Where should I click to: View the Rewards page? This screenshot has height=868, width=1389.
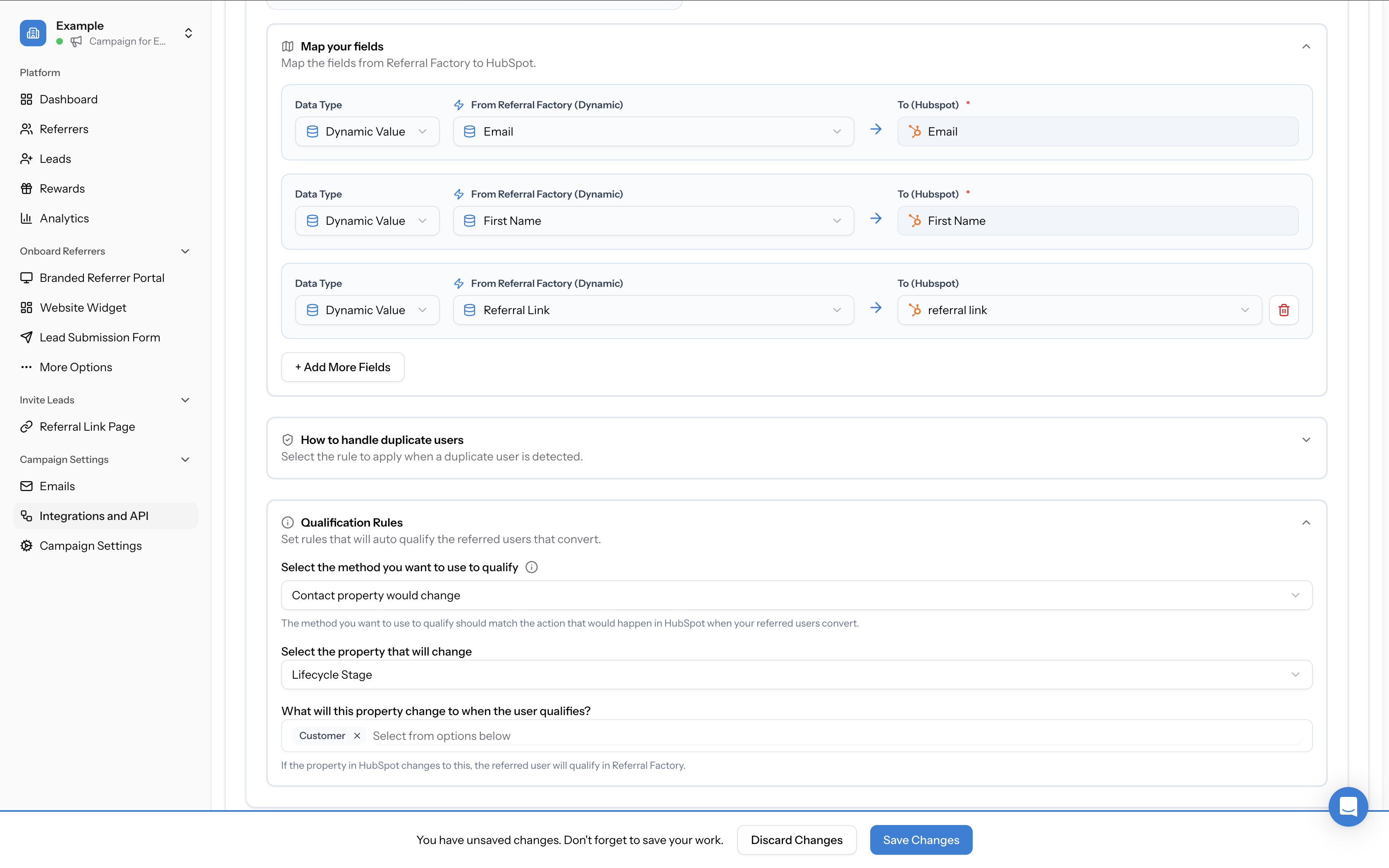(x=62, y=188)
